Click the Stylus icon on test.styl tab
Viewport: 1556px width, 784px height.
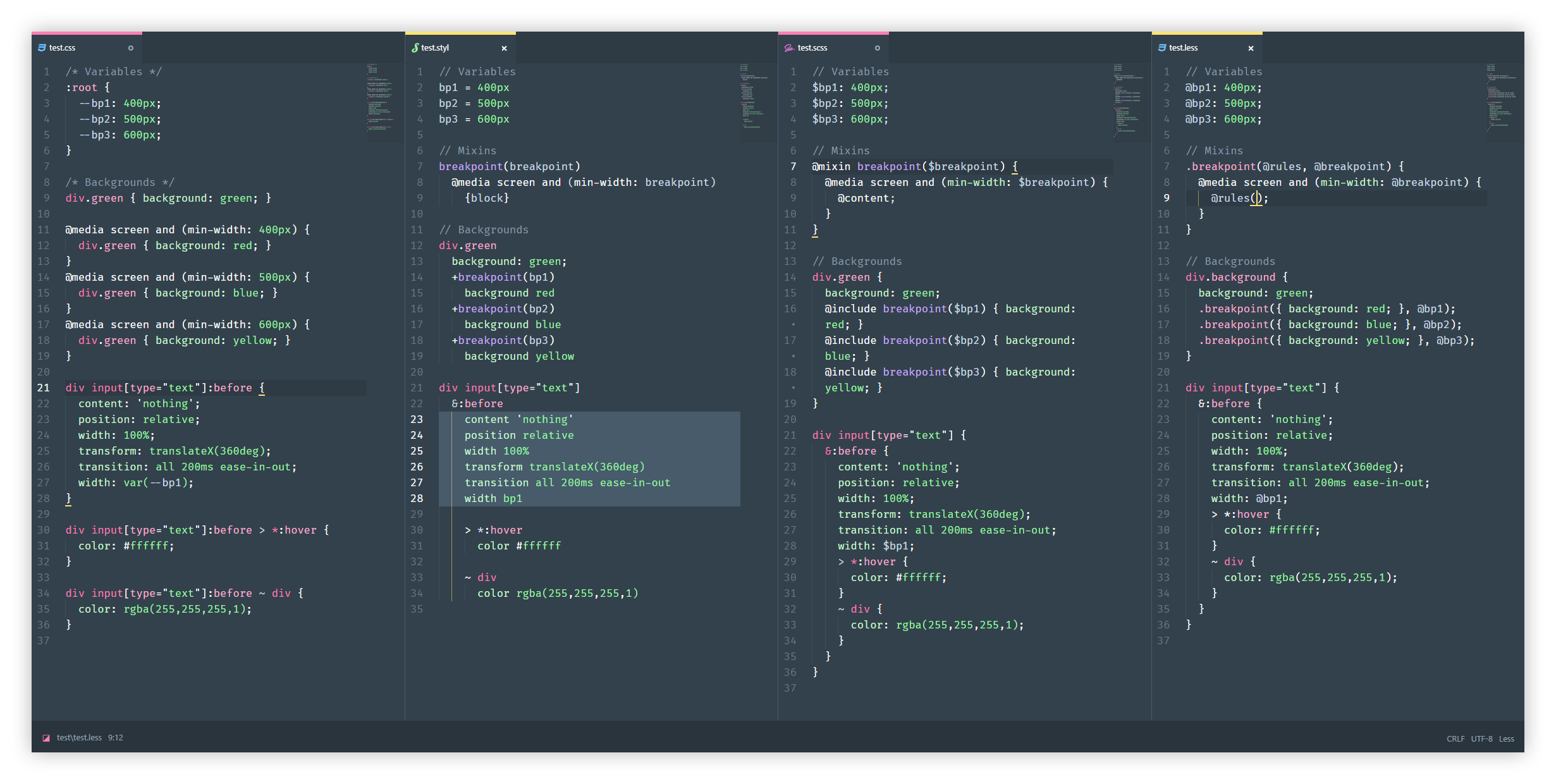pyautogui.click(x=415, y=48)
